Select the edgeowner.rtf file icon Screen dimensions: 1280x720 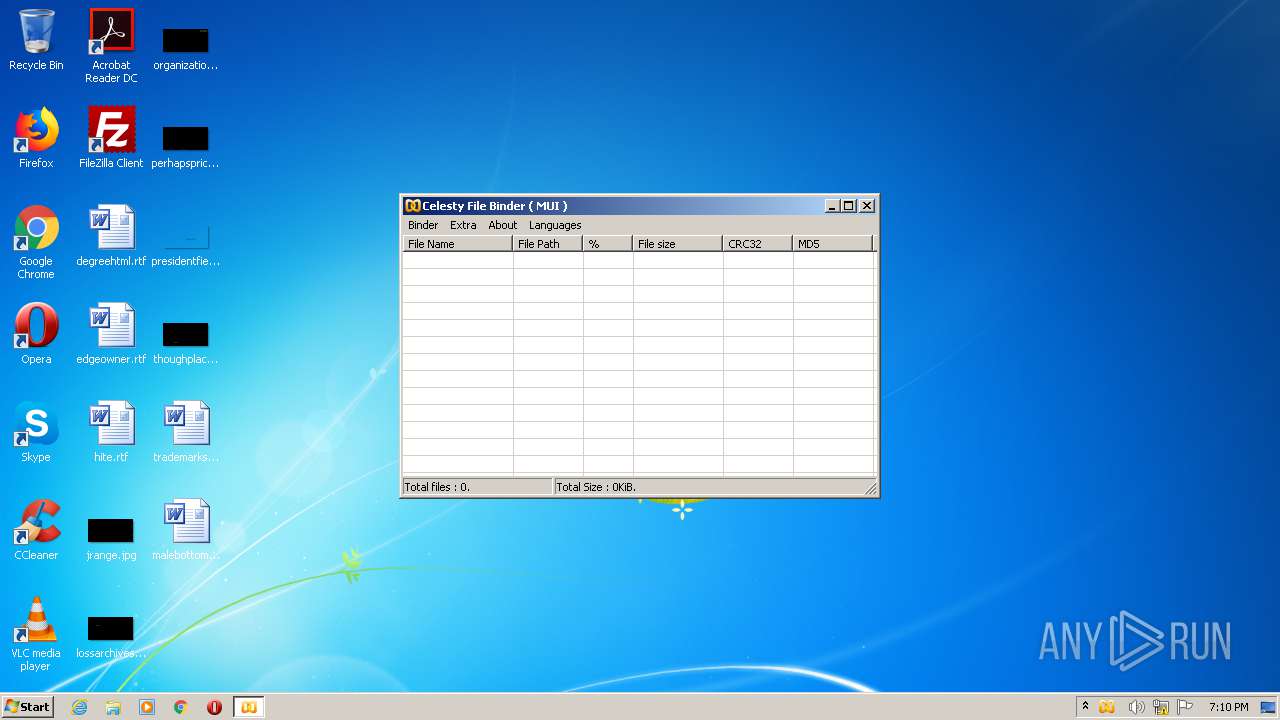[111, 334]
